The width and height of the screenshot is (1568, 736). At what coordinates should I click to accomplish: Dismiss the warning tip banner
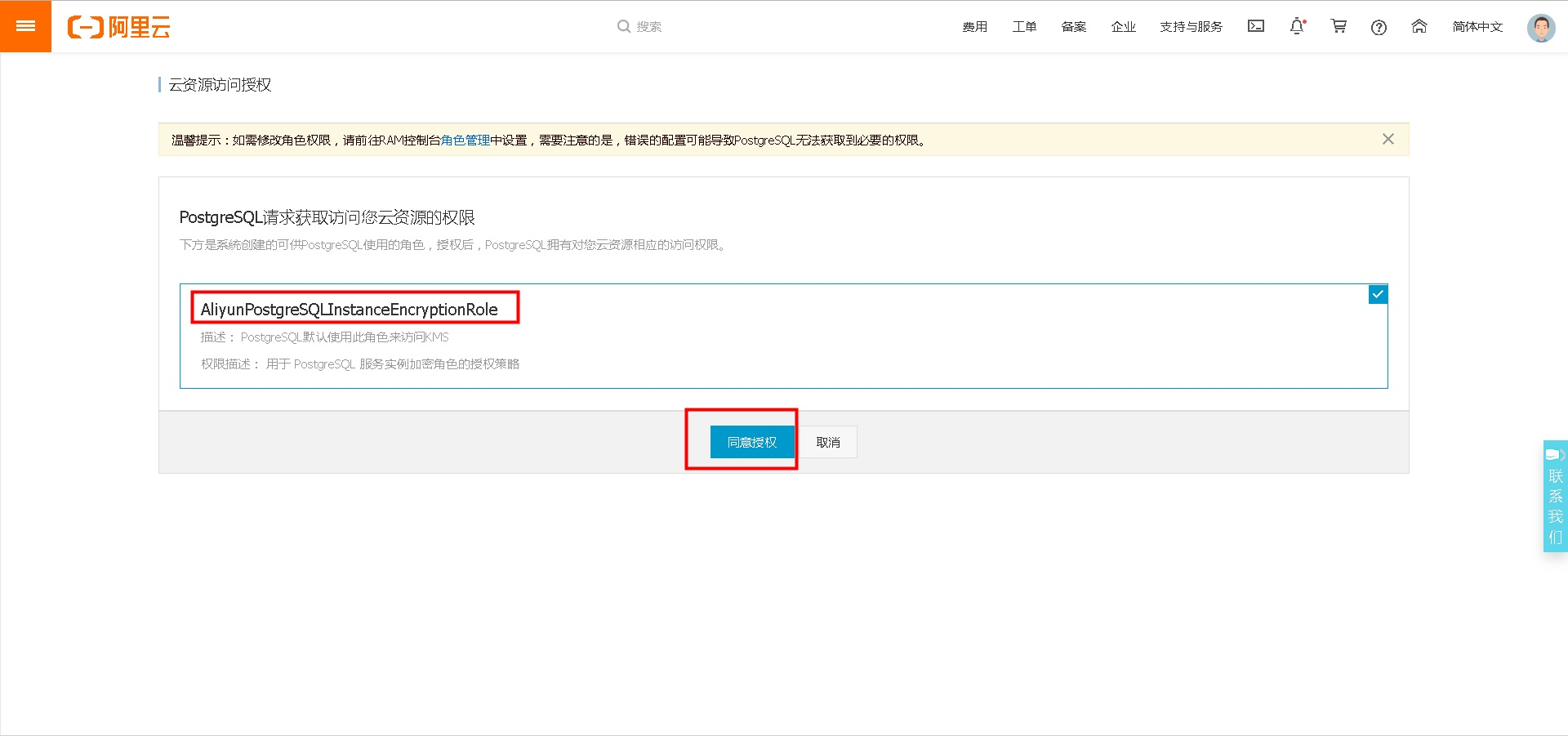[x=1388, y=139]
